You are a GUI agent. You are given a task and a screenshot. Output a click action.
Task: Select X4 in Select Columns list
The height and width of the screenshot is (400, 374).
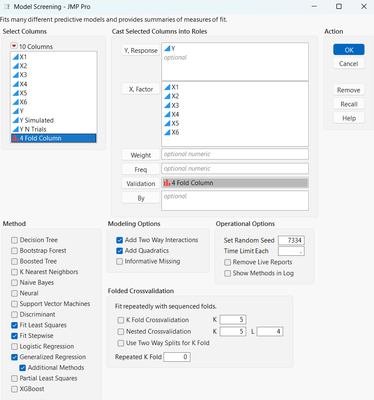pyautogui.click(x=54, y=84)
